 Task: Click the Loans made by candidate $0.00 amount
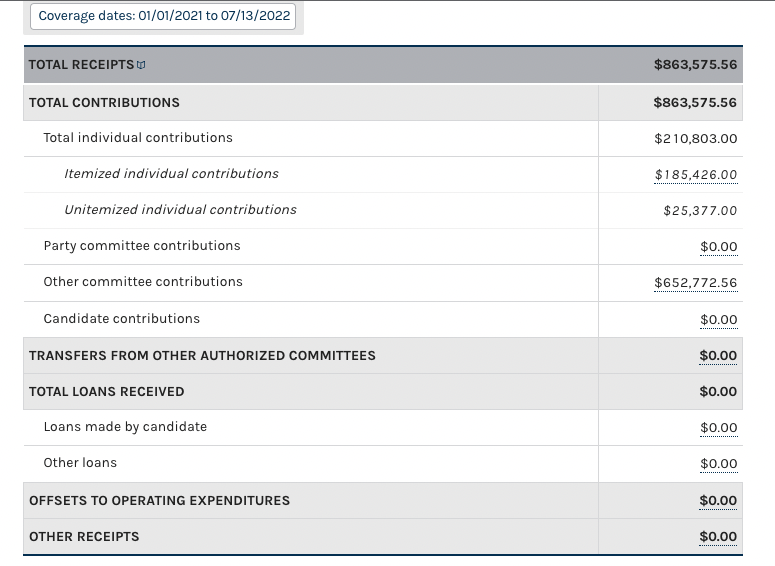[718, 428]
